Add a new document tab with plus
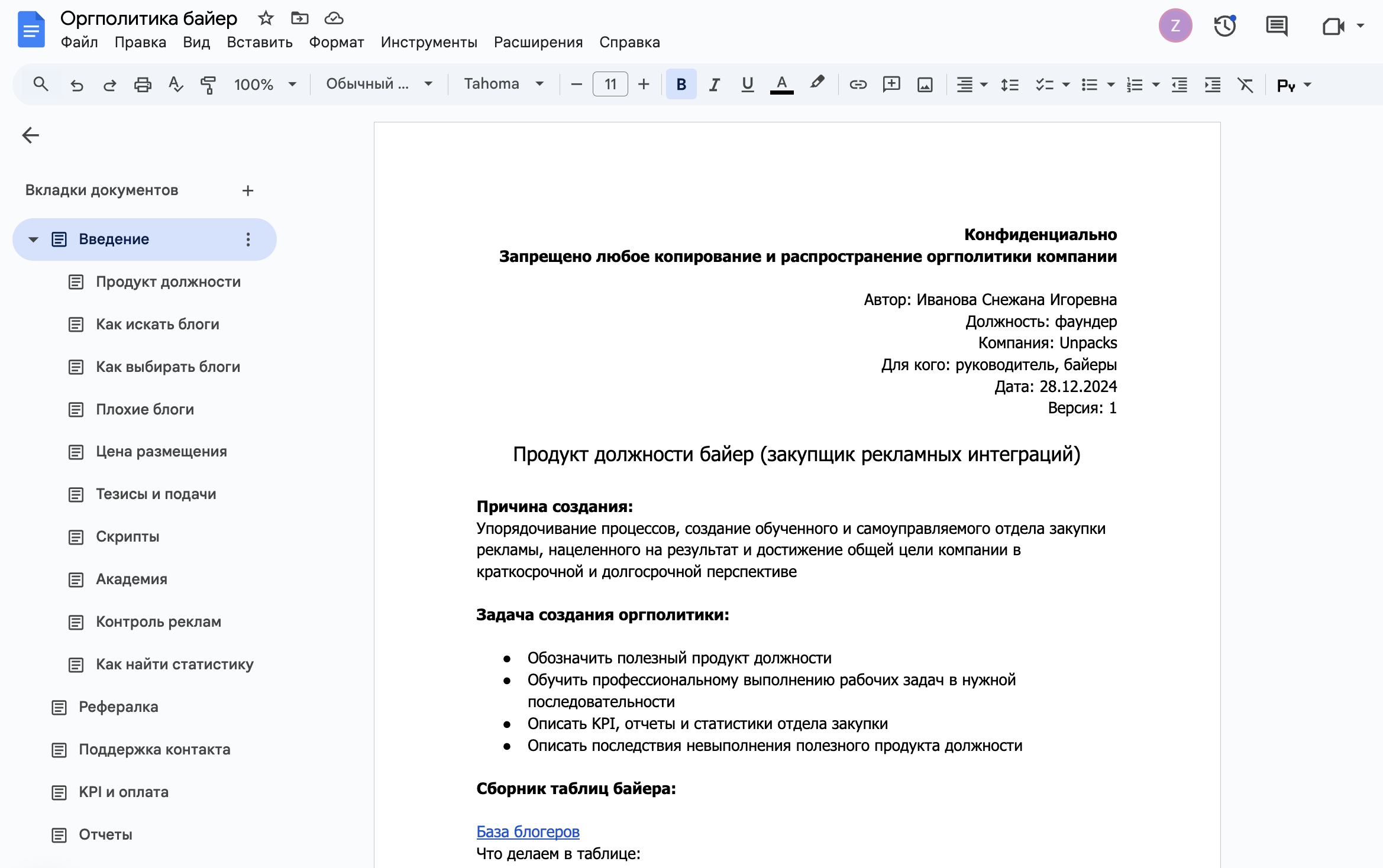1383x868 pixels. coord(248,190)
